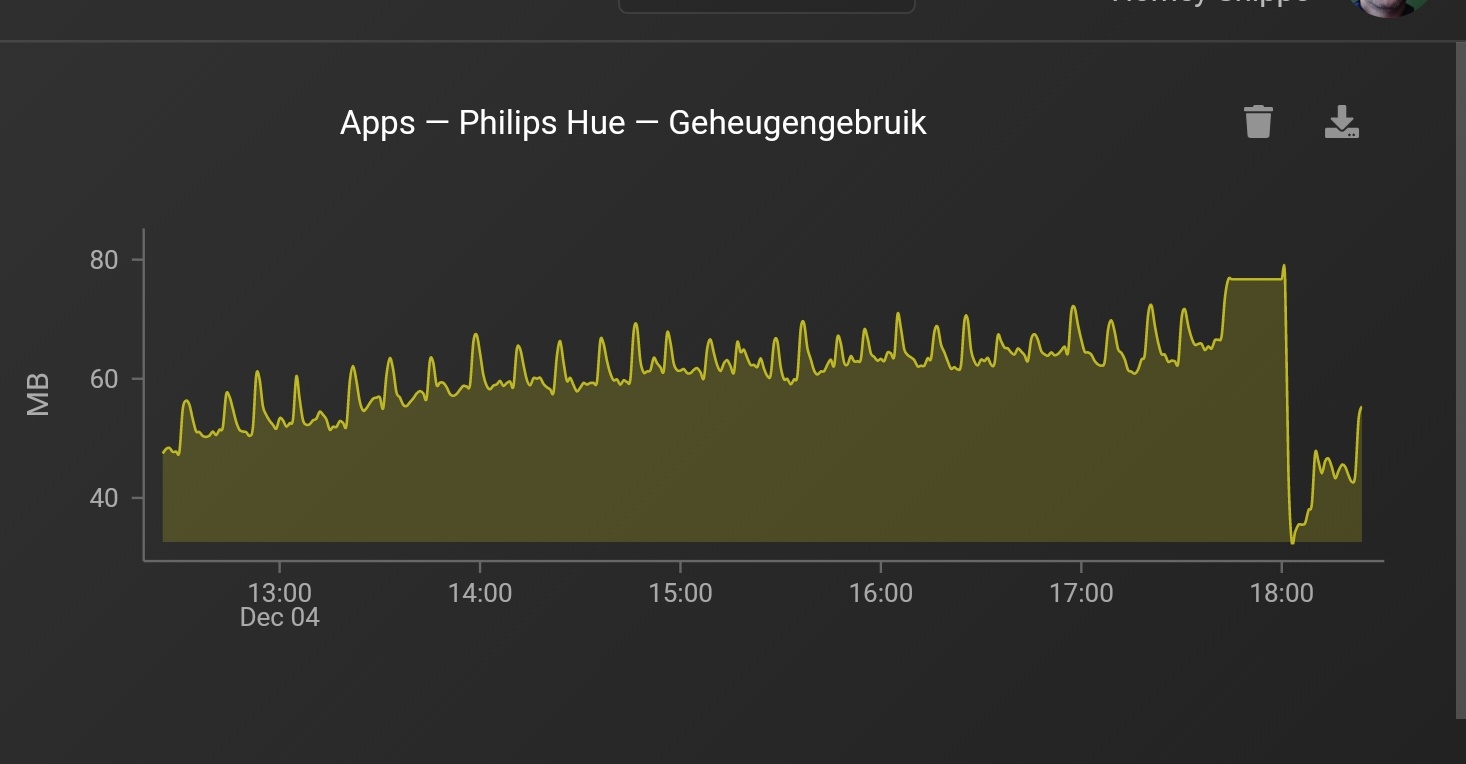Image resolution: width=1466 pixels, height=764 pixels.
Task: Click the chart title Apps — Philips Hue — Geheugengebruik
Action: click(x=633, y=123)
